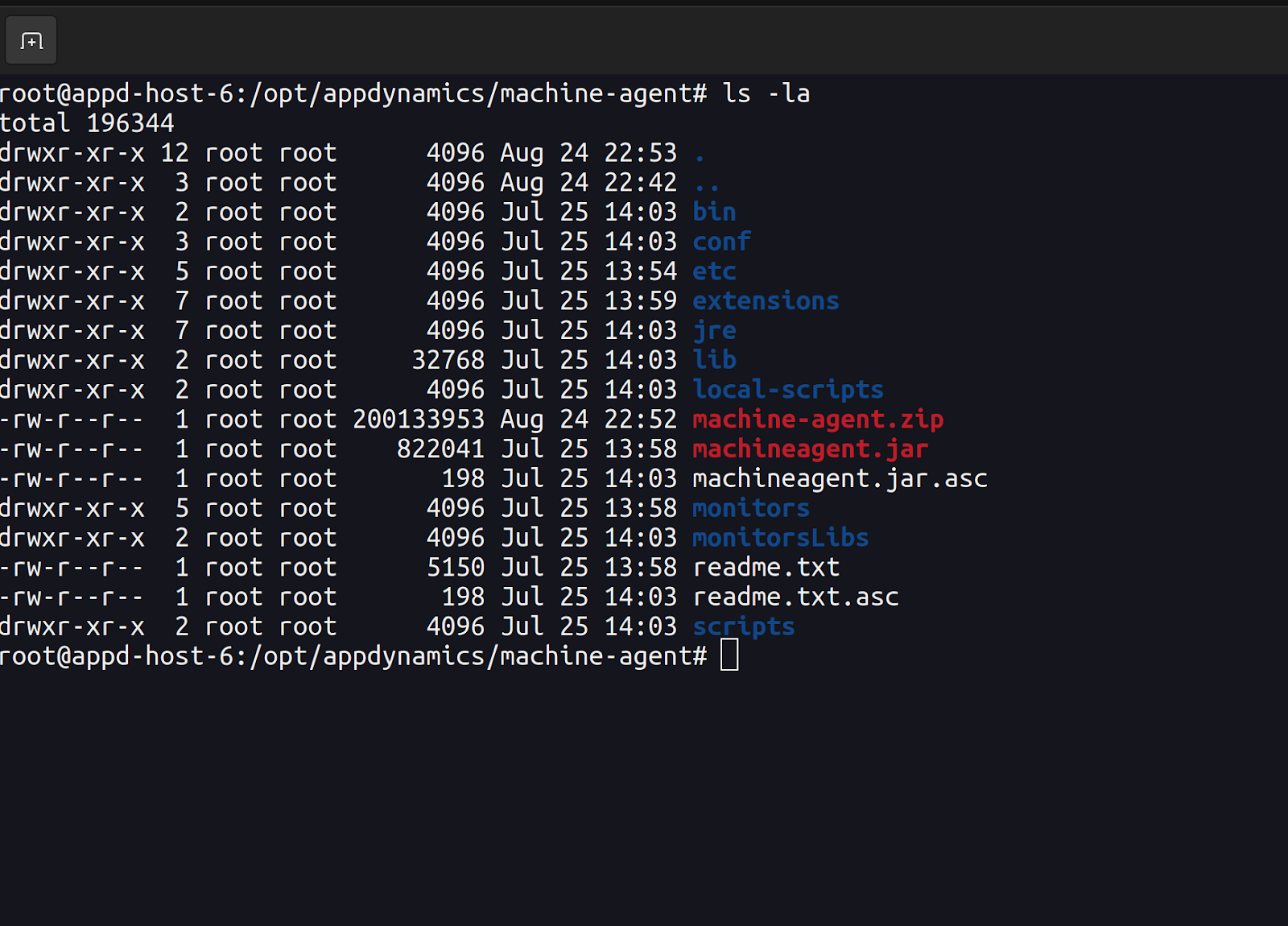Click the monitors directory name

click(751, 508)
